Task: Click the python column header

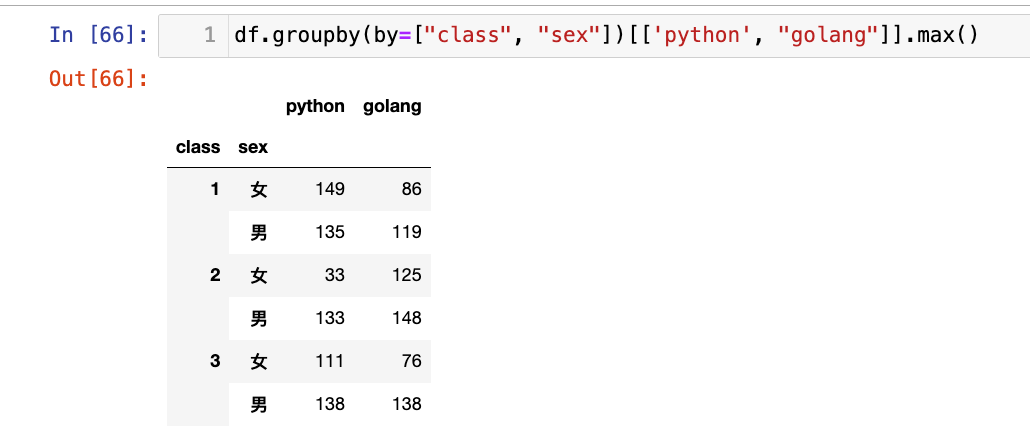Action: (315, 106)
